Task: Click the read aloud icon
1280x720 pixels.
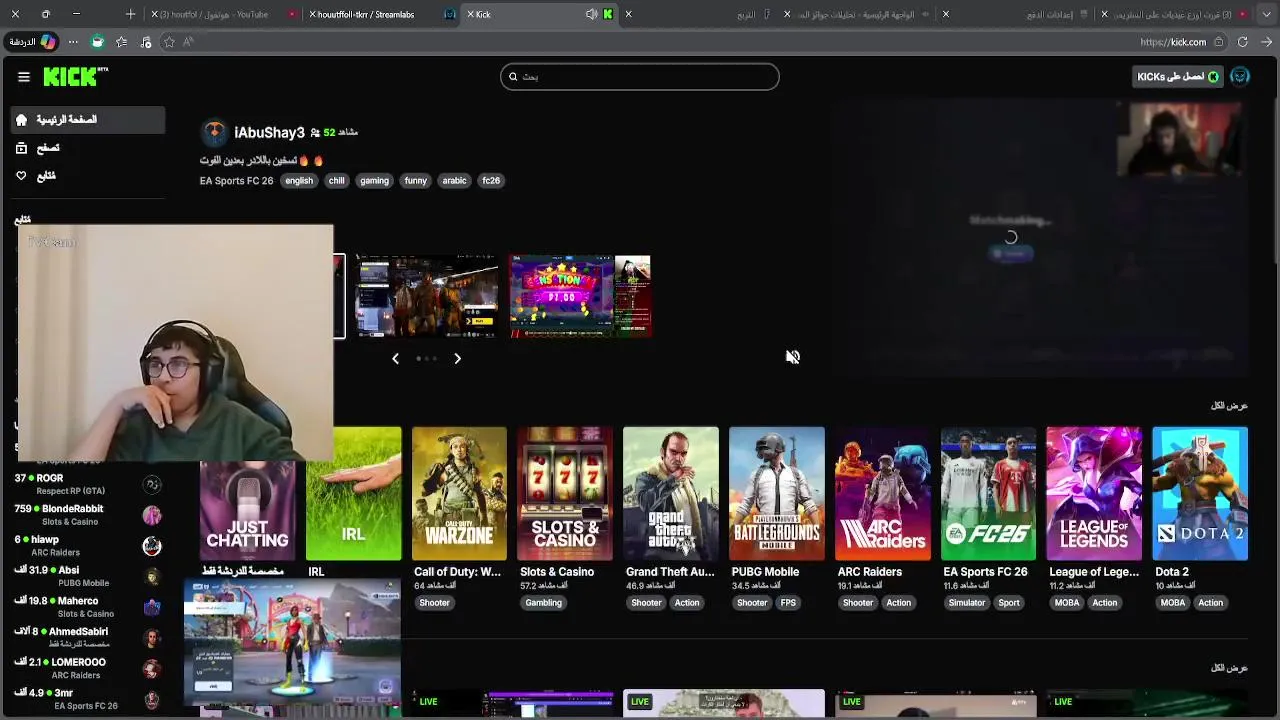Action: pos(188,42)
